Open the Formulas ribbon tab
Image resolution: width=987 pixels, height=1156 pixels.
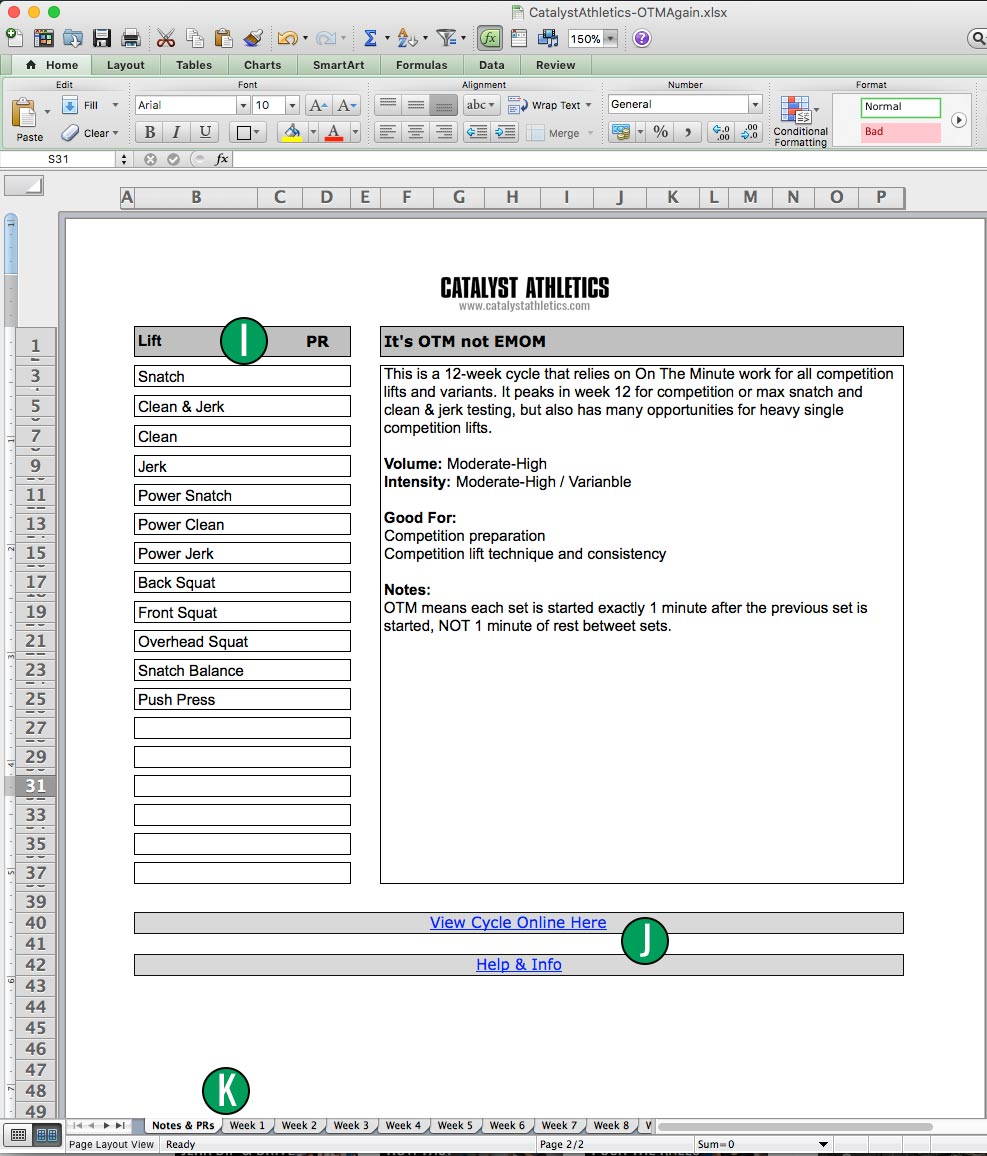[x=422, y=65]
